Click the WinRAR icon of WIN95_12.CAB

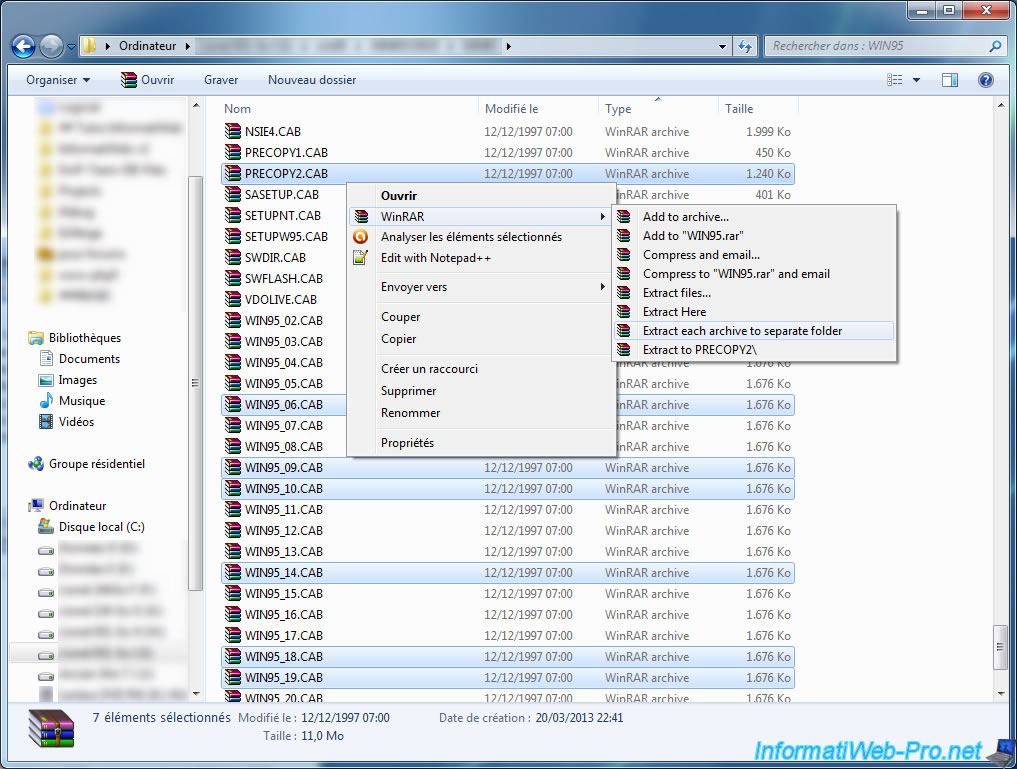[x=233, y=530]
